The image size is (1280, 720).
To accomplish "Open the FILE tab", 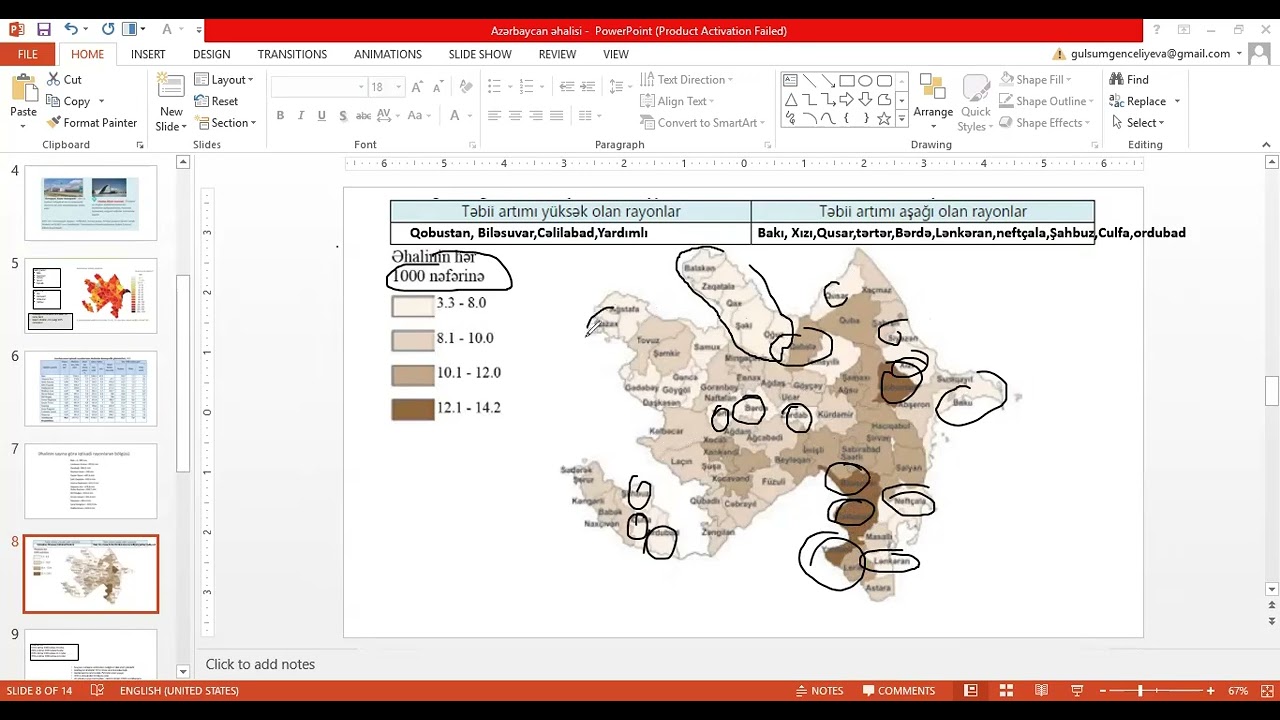I will tap(28, 54).
